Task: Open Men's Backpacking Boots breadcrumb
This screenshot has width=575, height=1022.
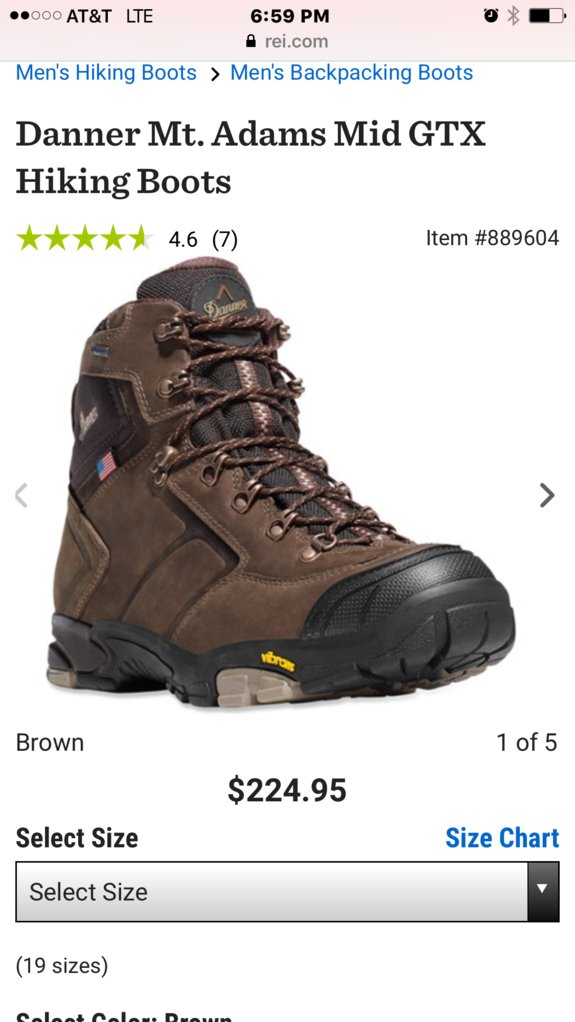Action: tap(352, 72)
